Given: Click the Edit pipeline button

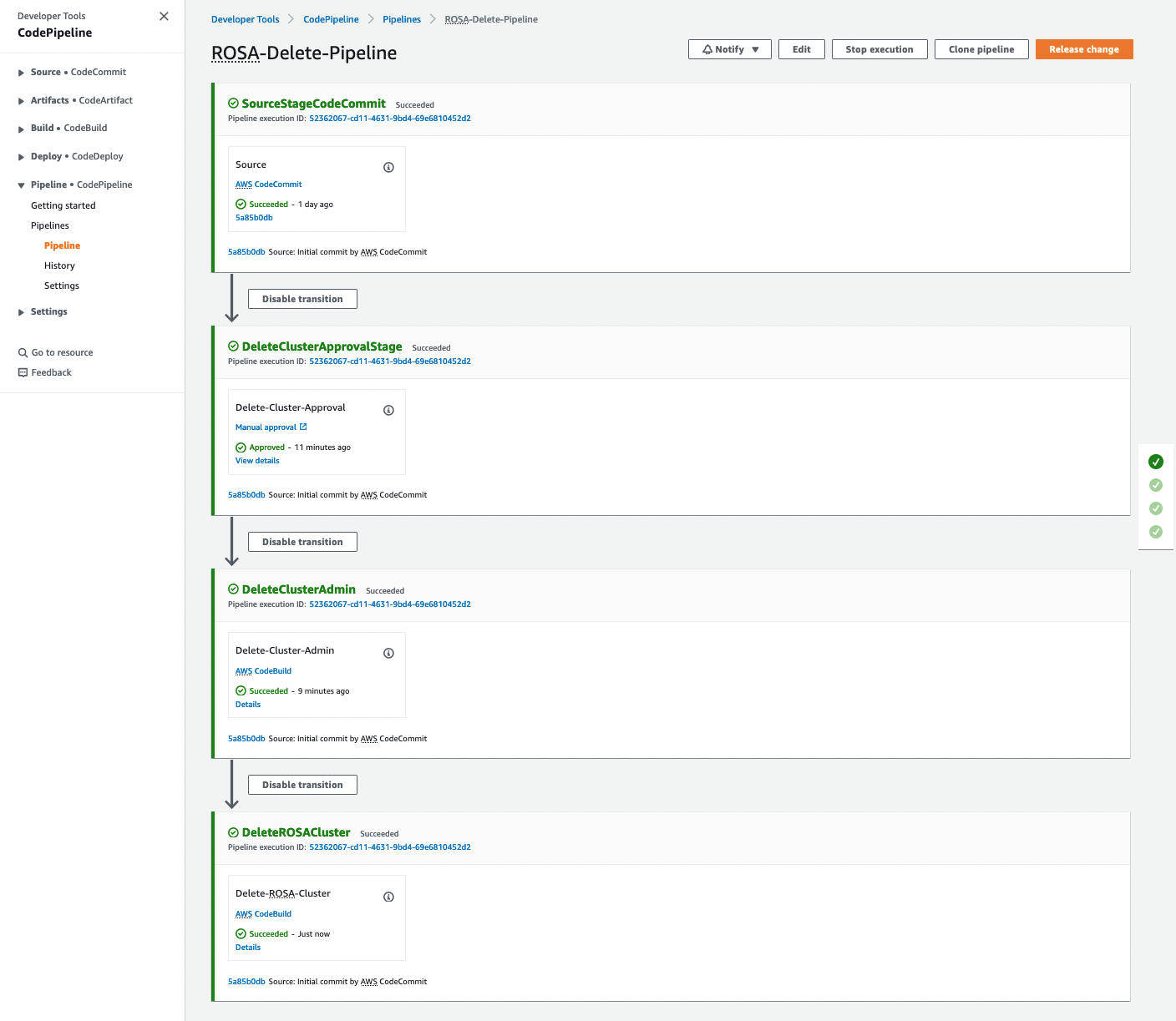Looking at the screenshot, I should (x=802, y=49).
